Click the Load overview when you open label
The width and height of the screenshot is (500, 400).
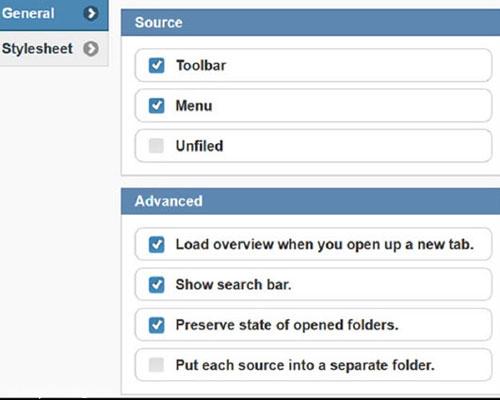click(325, 245)
